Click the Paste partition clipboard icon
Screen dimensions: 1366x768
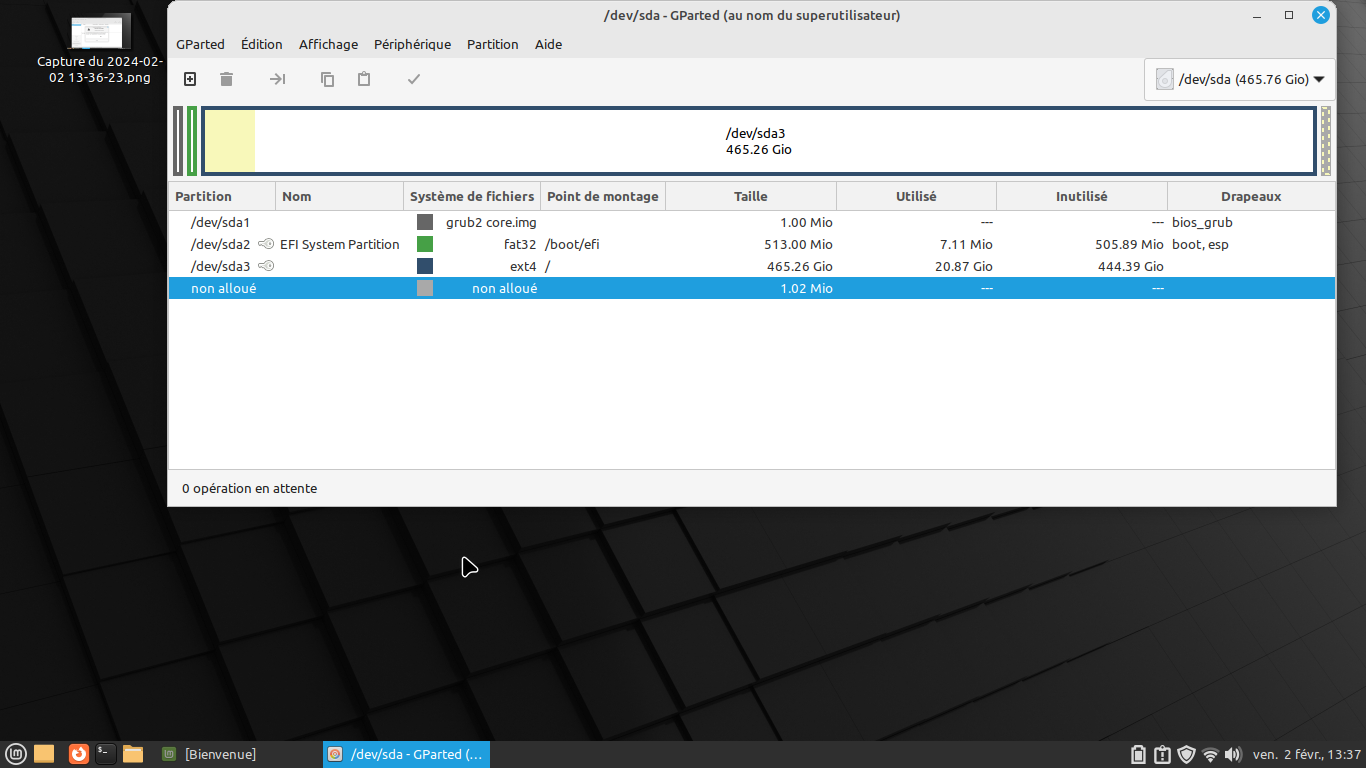coord(364,79)
